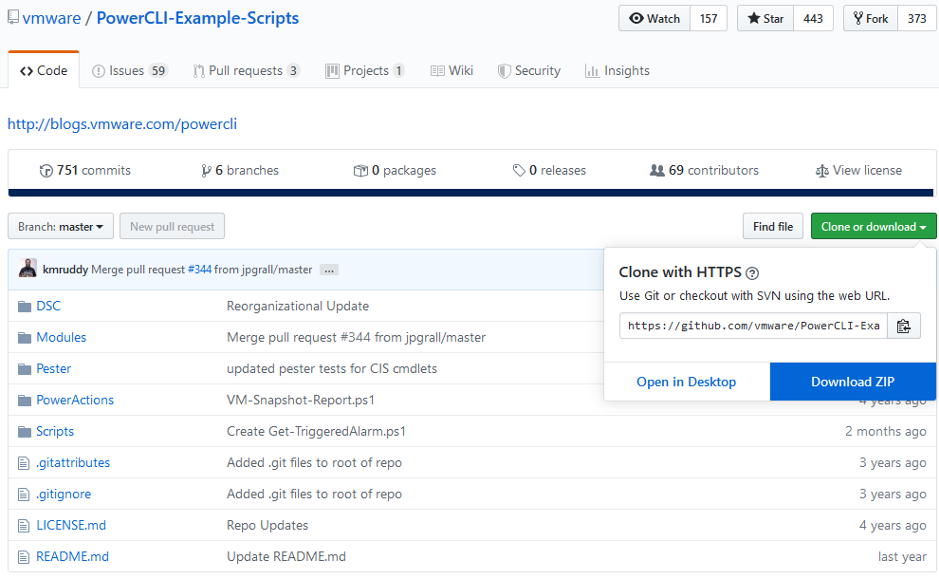Switch to the Issues tab
939x577 pixels.
[129, 70]
